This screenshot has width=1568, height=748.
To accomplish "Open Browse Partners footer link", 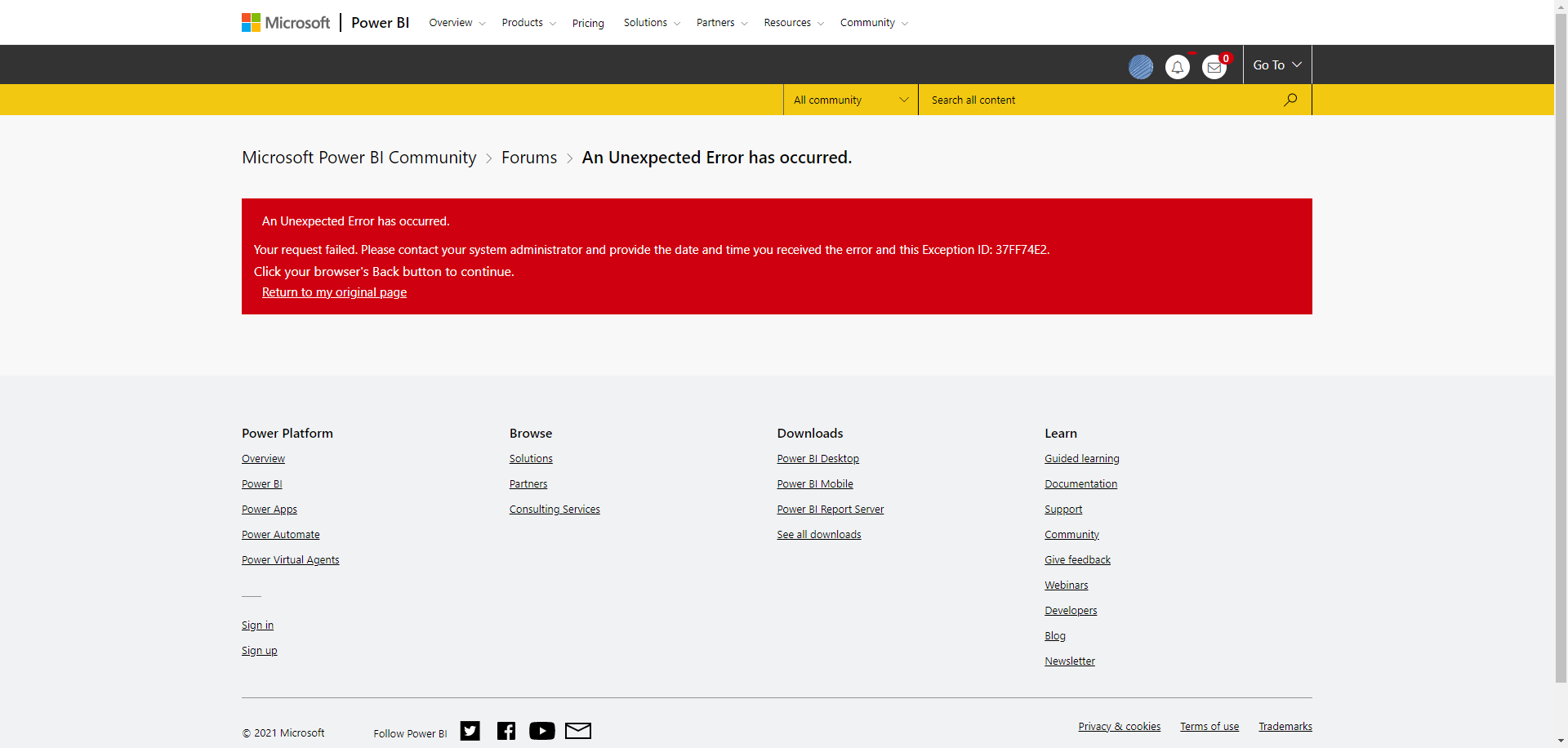I will click(x=528, y=484).
